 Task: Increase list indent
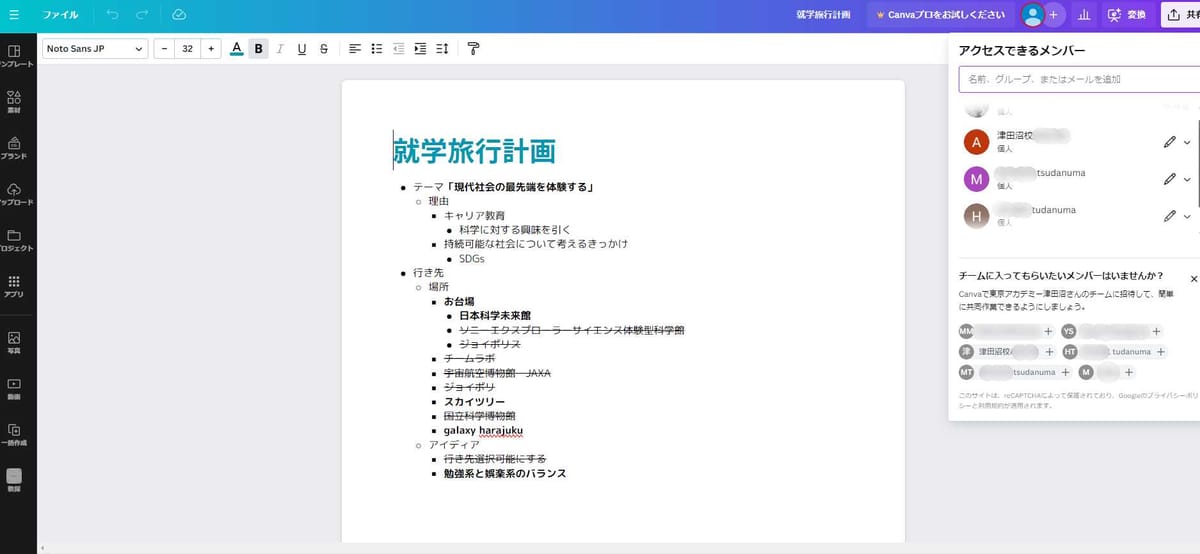420,48
